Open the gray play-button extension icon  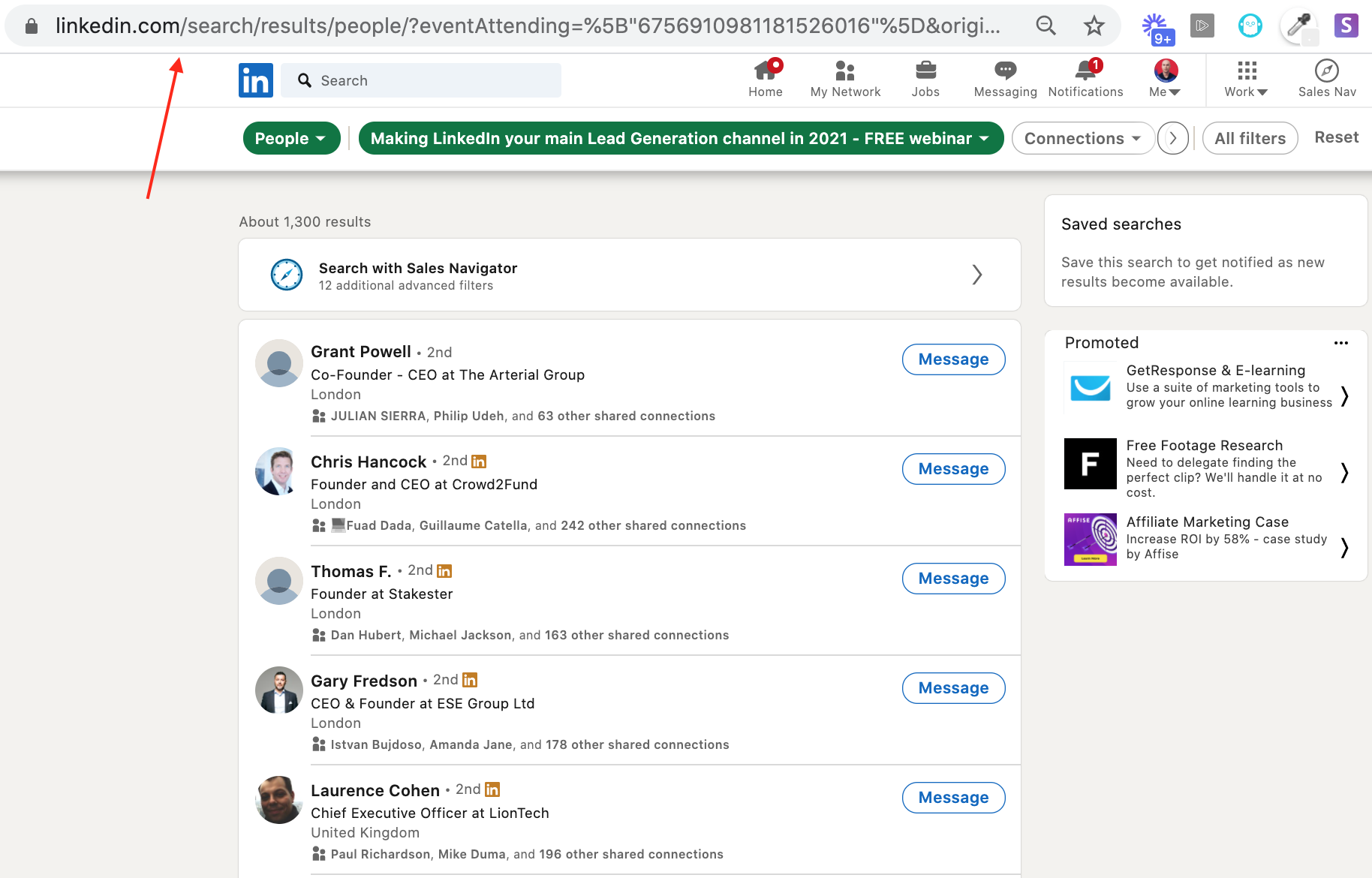1202,26
